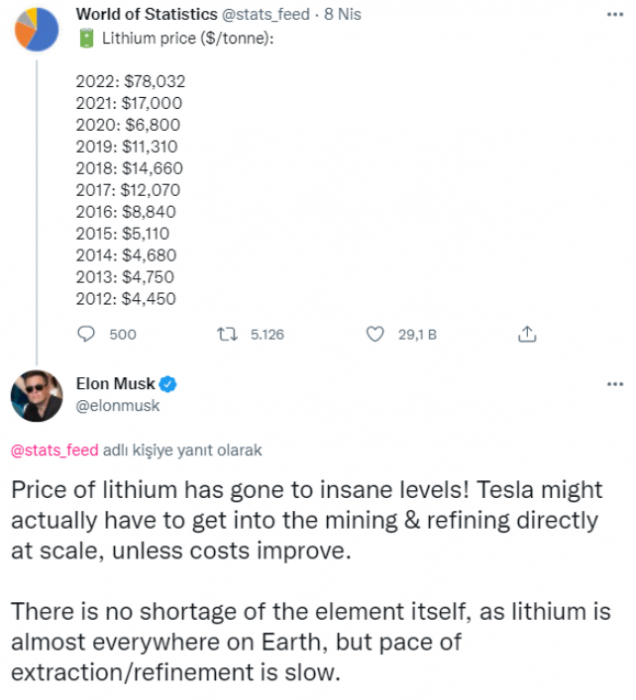Click the share upload icon
The image size is (636, 700).
(x=528, y=334)
